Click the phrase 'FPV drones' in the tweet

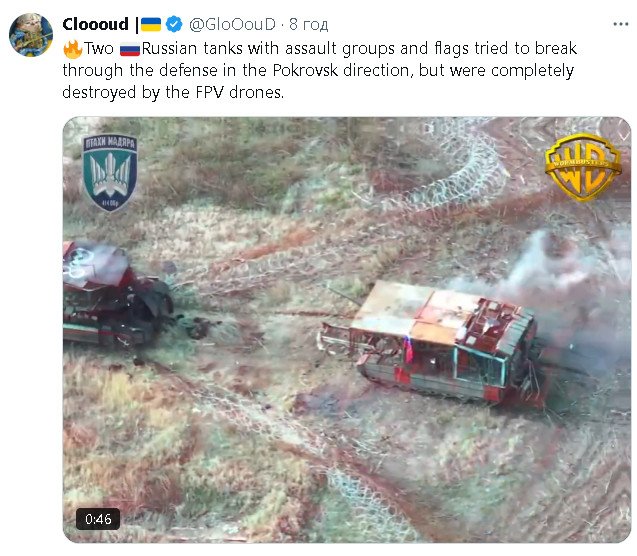tap(239, 92)
